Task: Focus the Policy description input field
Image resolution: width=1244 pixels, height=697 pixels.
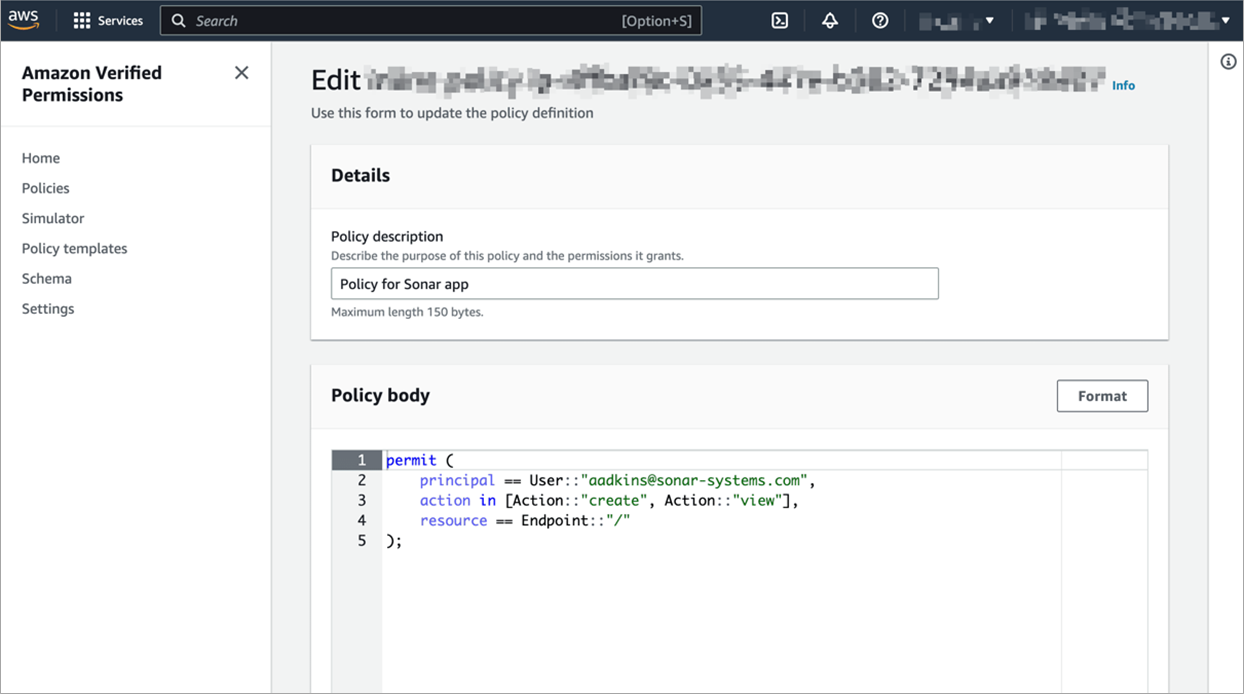Action: (x=635, y=284)
